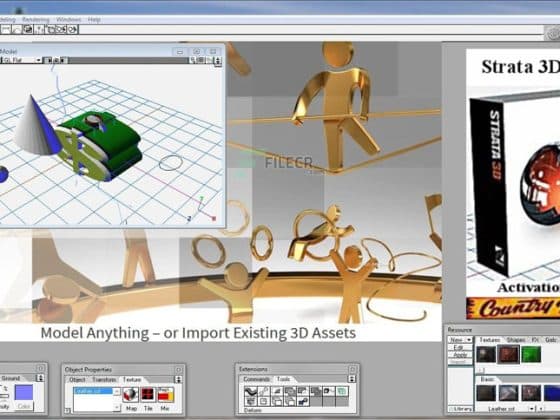The image size is (560, 420).
Task: Click the Tile texture icon
Action: tap(148, 395)
